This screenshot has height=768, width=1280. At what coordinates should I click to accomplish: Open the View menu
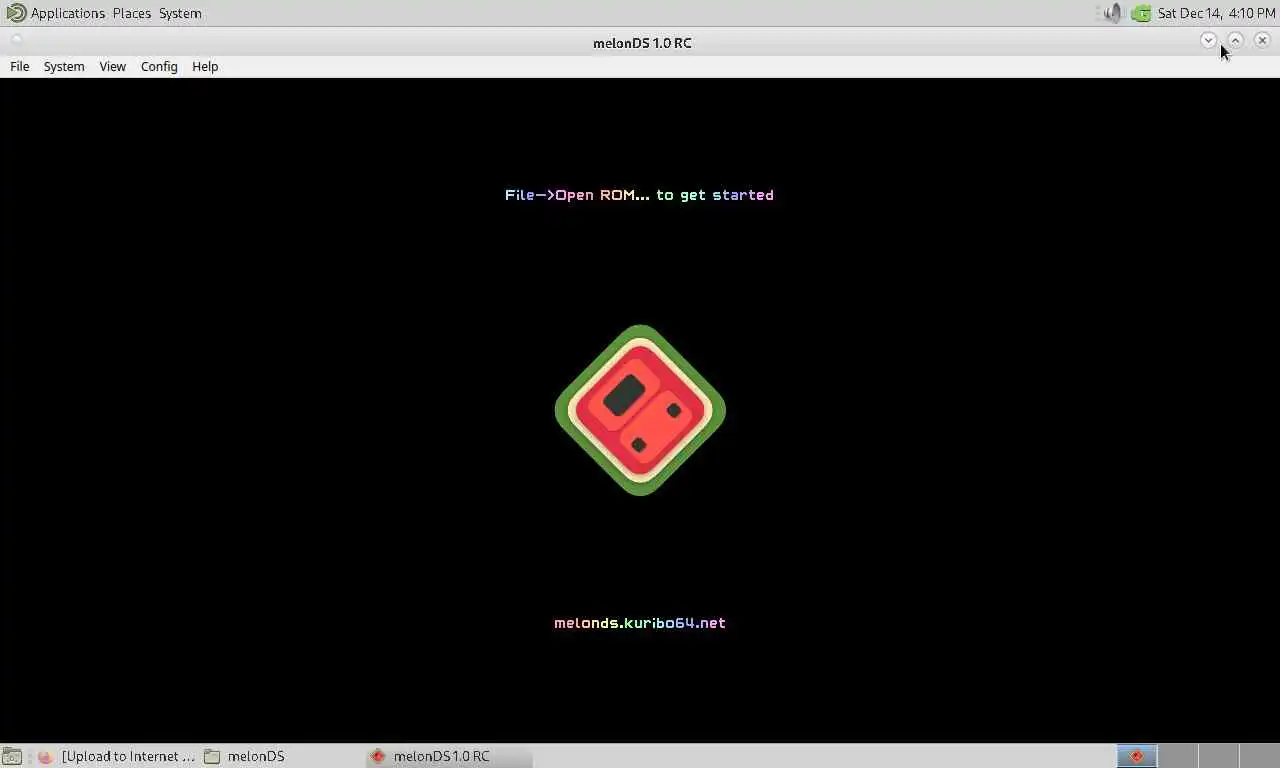(112, 66)
